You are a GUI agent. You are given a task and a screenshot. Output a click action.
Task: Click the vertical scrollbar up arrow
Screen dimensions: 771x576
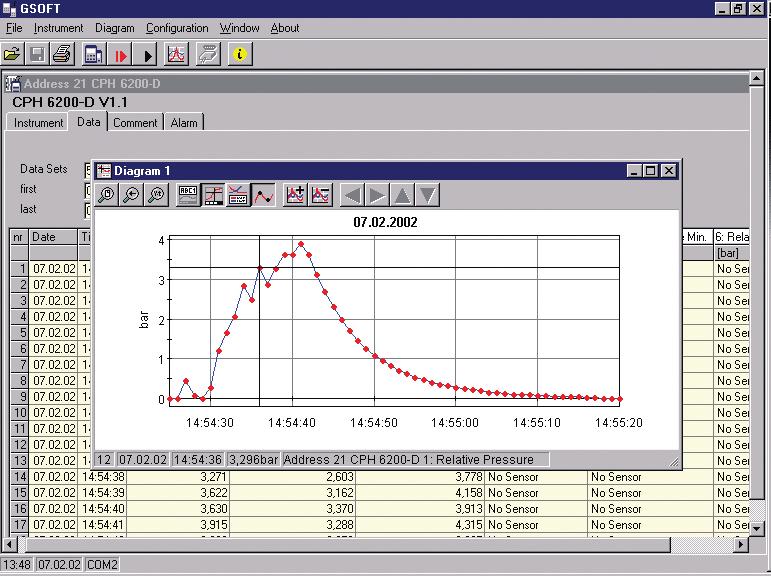pos(756,79)
